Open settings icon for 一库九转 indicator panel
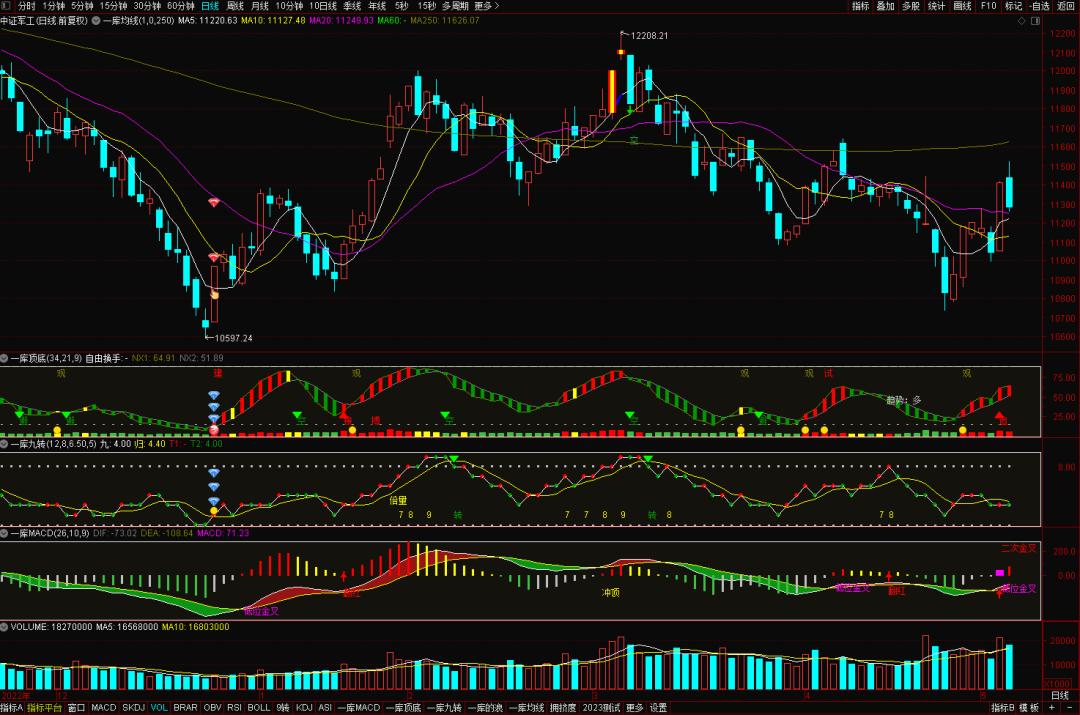This screenshot has width=1080, height=715. pos(4,444)
